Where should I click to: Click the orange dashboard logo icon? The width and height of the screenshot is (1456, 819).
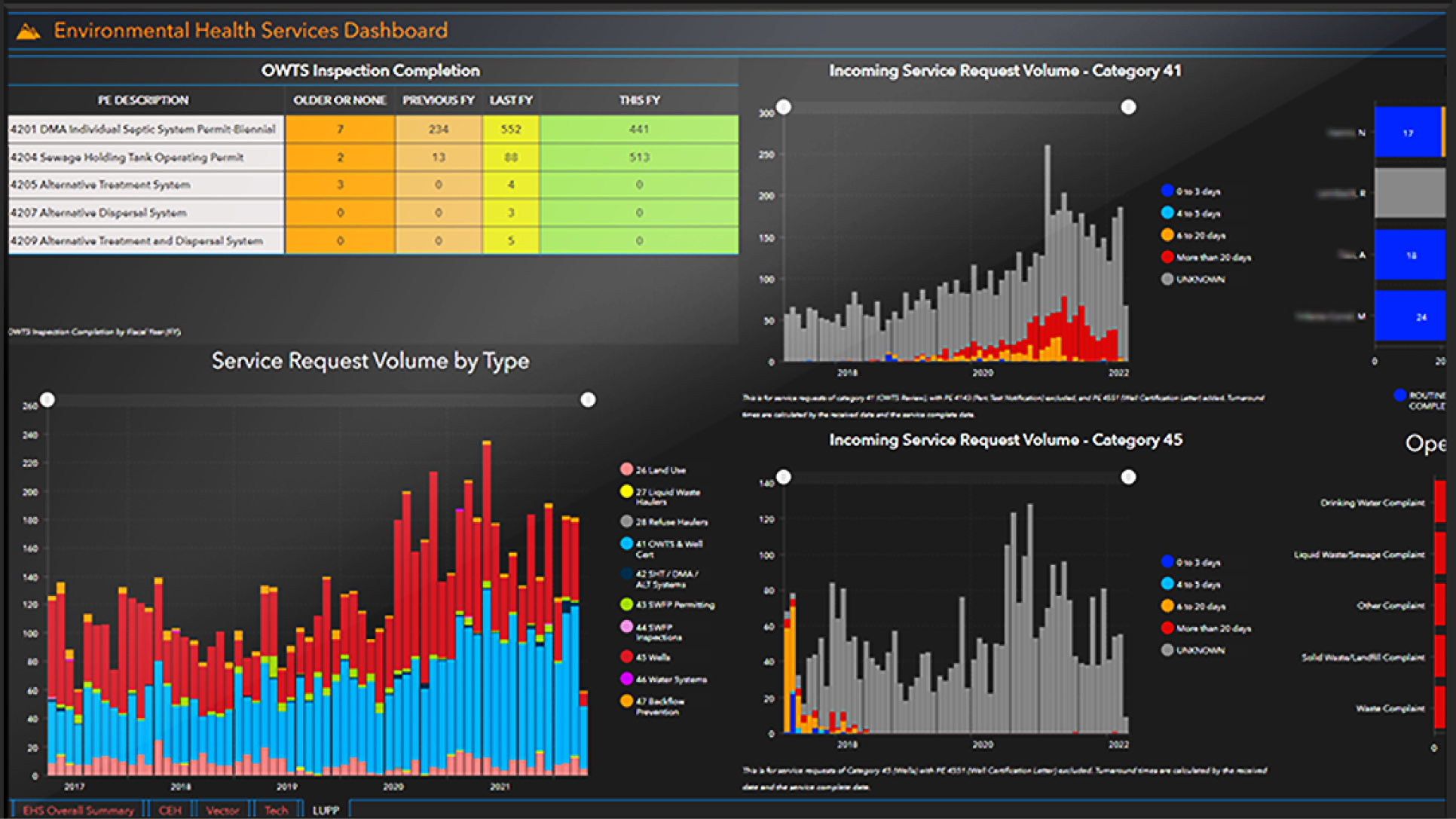tap(28, 32)
